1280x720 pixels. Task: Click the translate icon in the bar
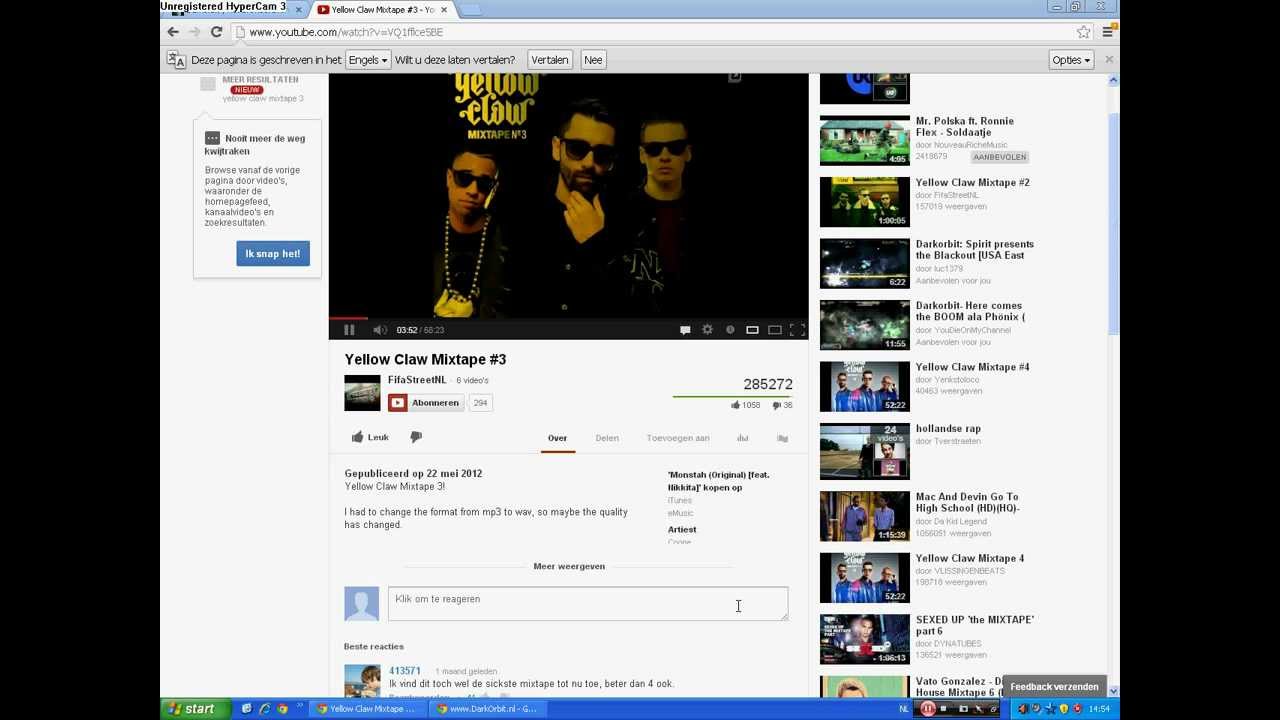[176, 60]
